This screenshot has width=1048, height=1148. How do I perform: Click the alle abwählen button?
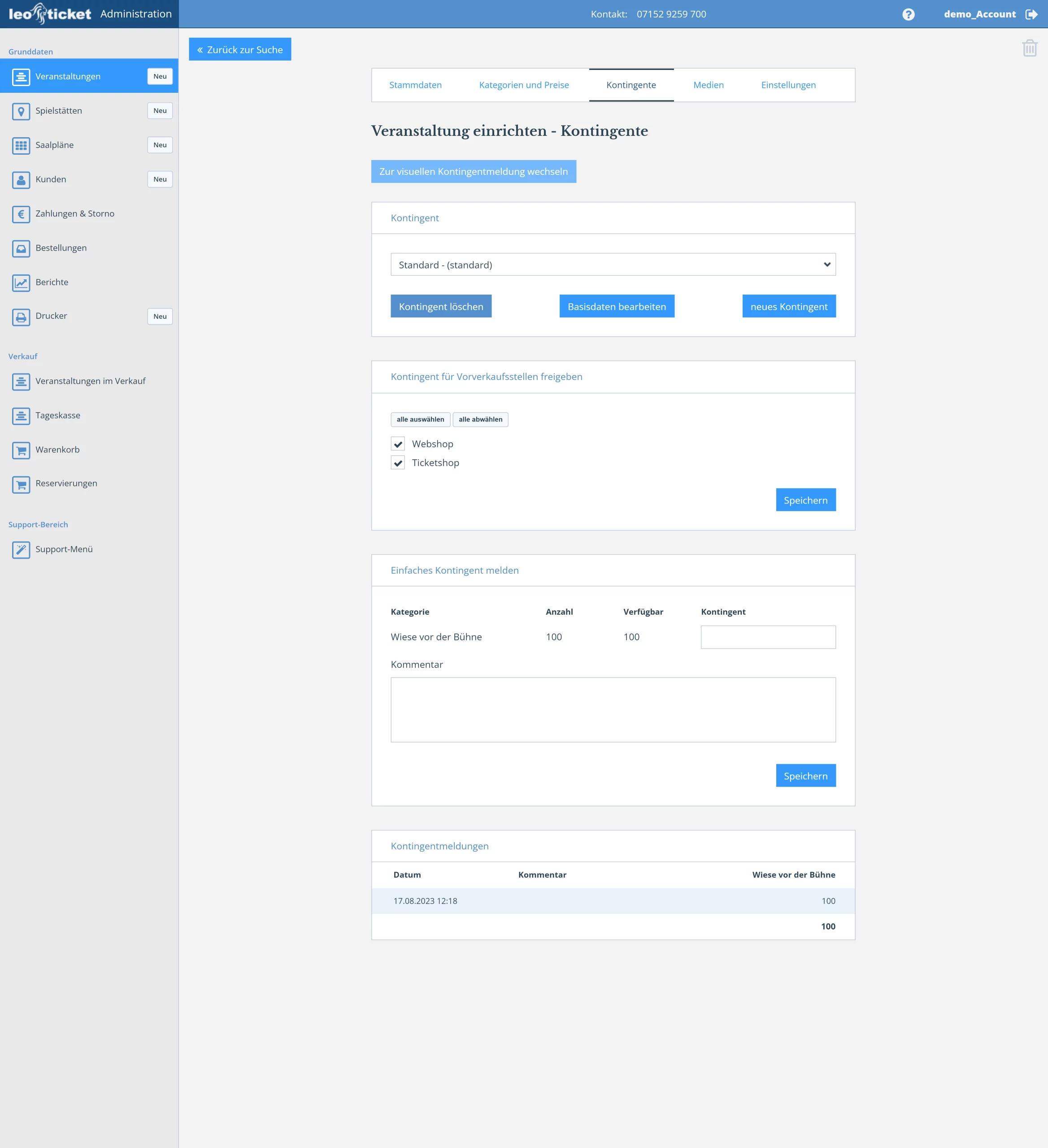coord(480,420)
